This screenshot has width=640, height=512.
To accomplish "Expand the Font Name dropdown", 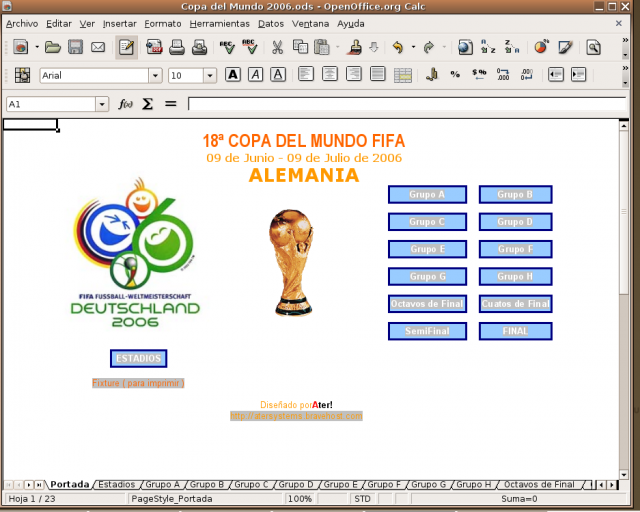I will 155,76.
